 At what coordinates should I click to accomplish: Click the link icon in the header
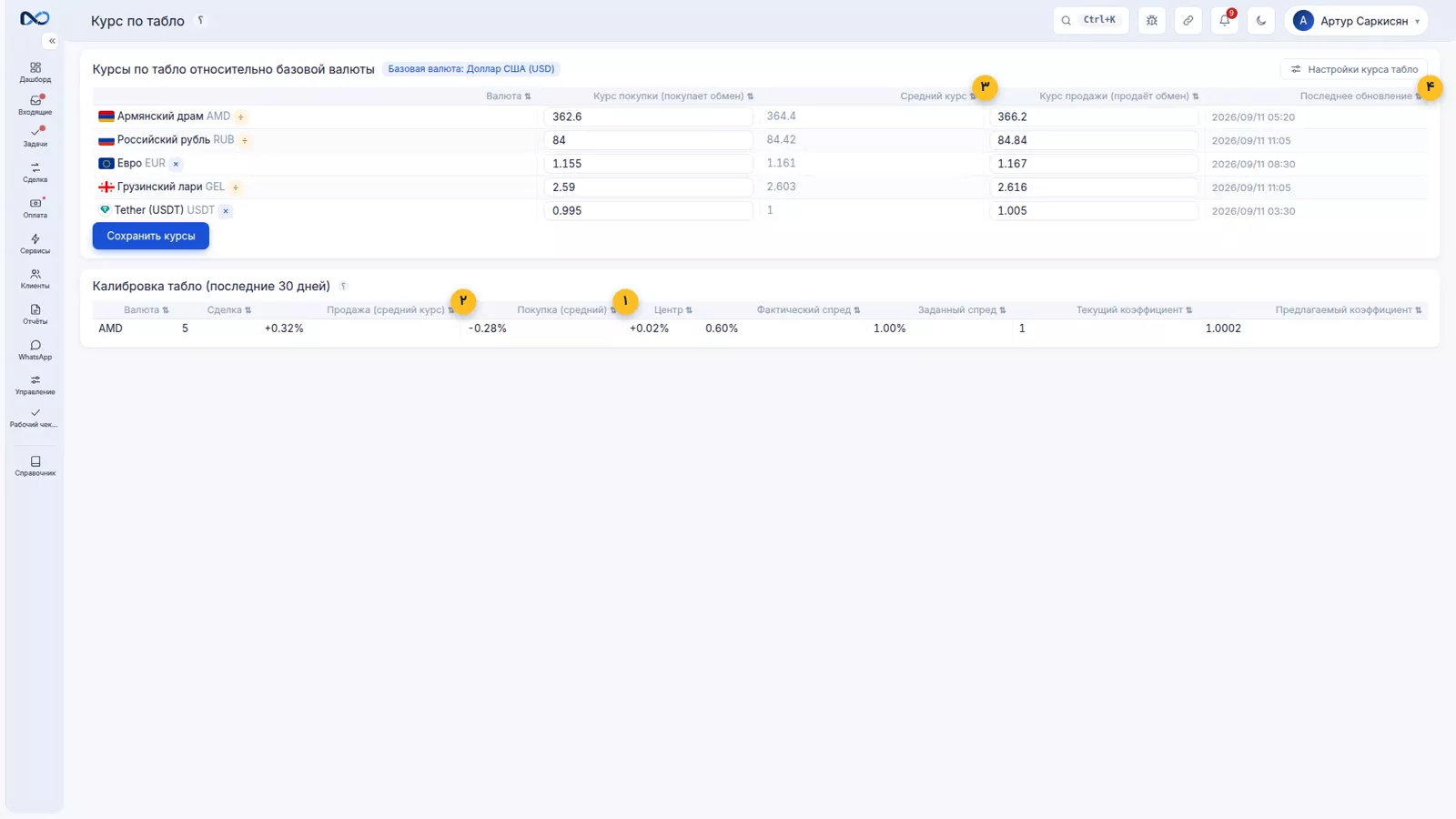point(1188,20)
